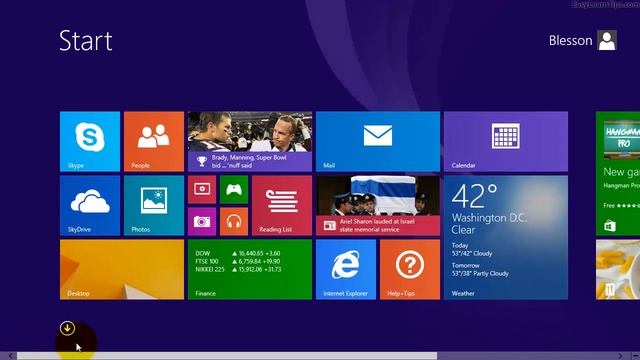
Task: Launch the Camera small tile
Action: click(202, 222)
